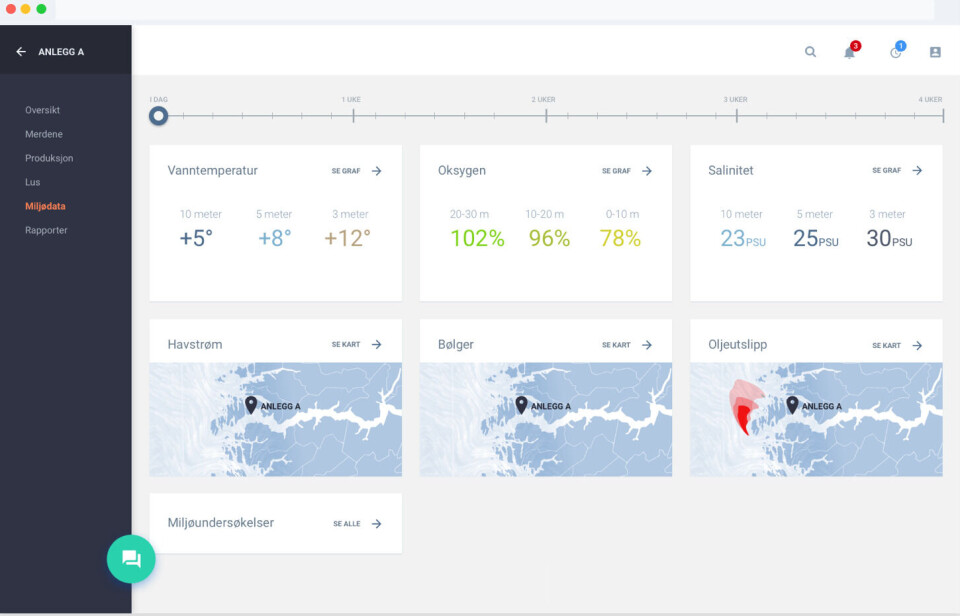Click the red oil spill area on map
960x616 pixels.
(x=743, y=416)
